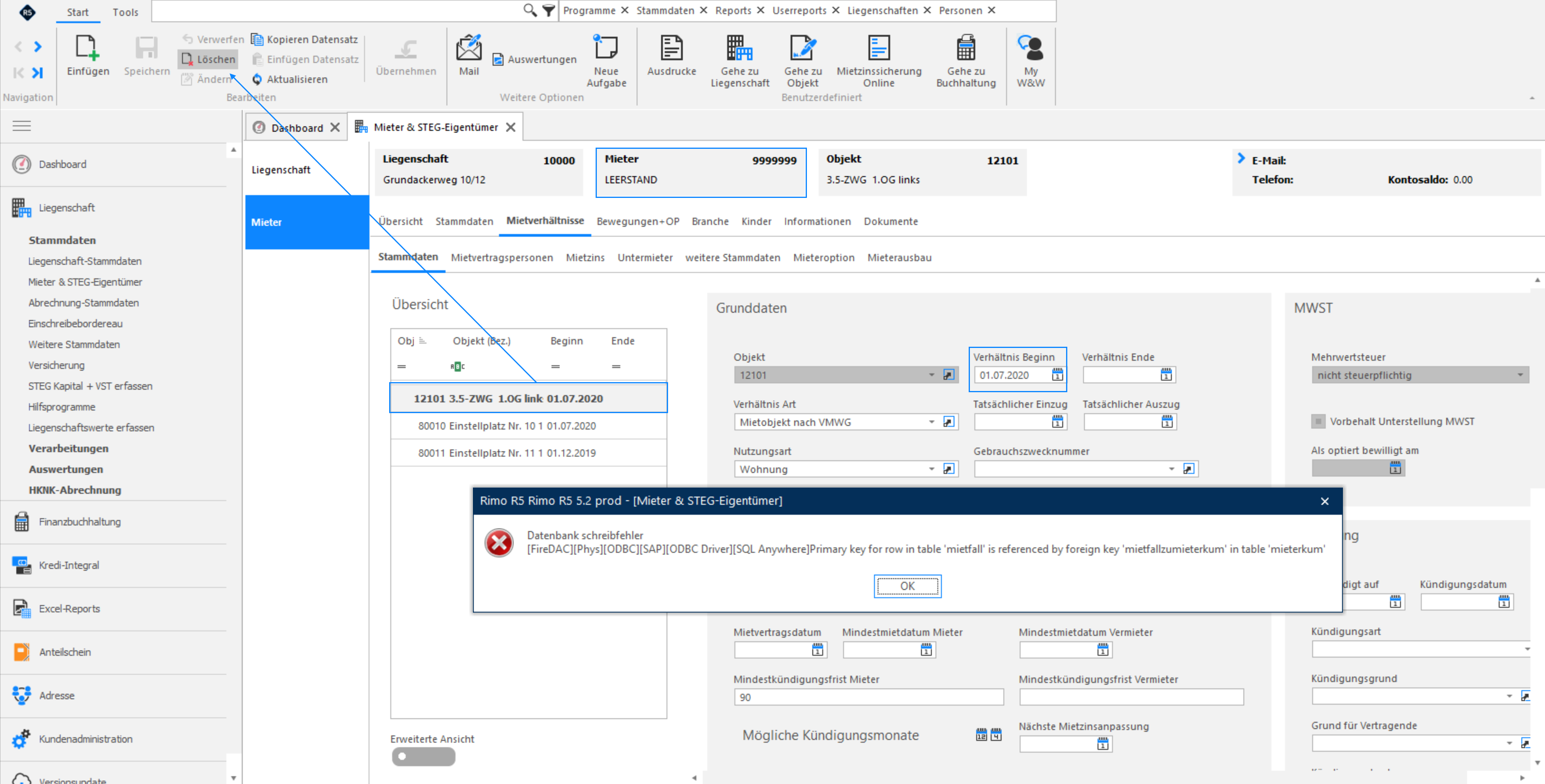Screen dimensions: 1545x784
Task: Expand the E-Mail info chevron
Action: click(1241, 158)
